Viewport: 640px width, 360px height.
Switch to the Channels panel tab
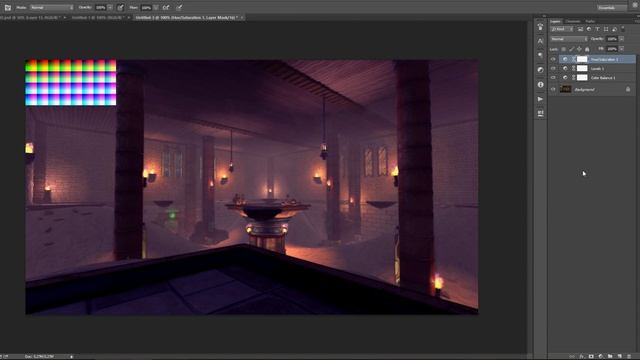click(x=573, y=21)
